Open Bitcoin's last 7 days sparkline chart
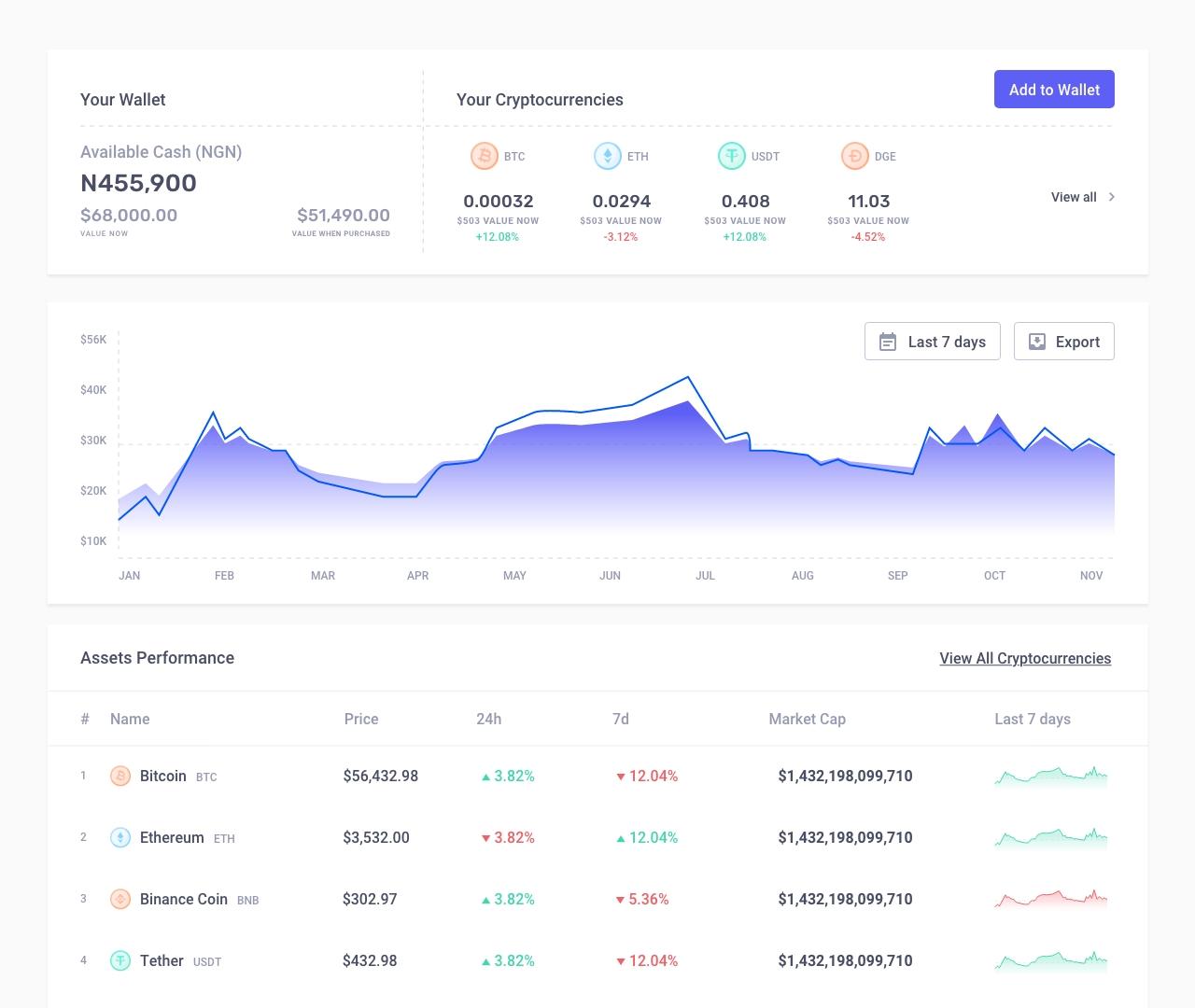Image resolution: width=1195 pixels, height=1008 pixels. coord(1051,777)
